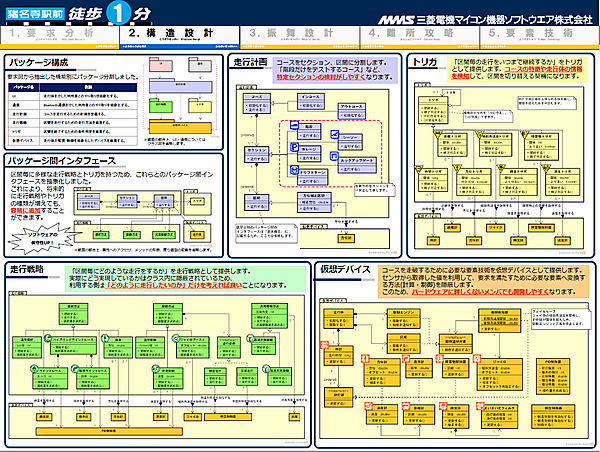Click the orange description box in 仮想デバイス
Screen dimensions: 600x452
coord(480,255)
